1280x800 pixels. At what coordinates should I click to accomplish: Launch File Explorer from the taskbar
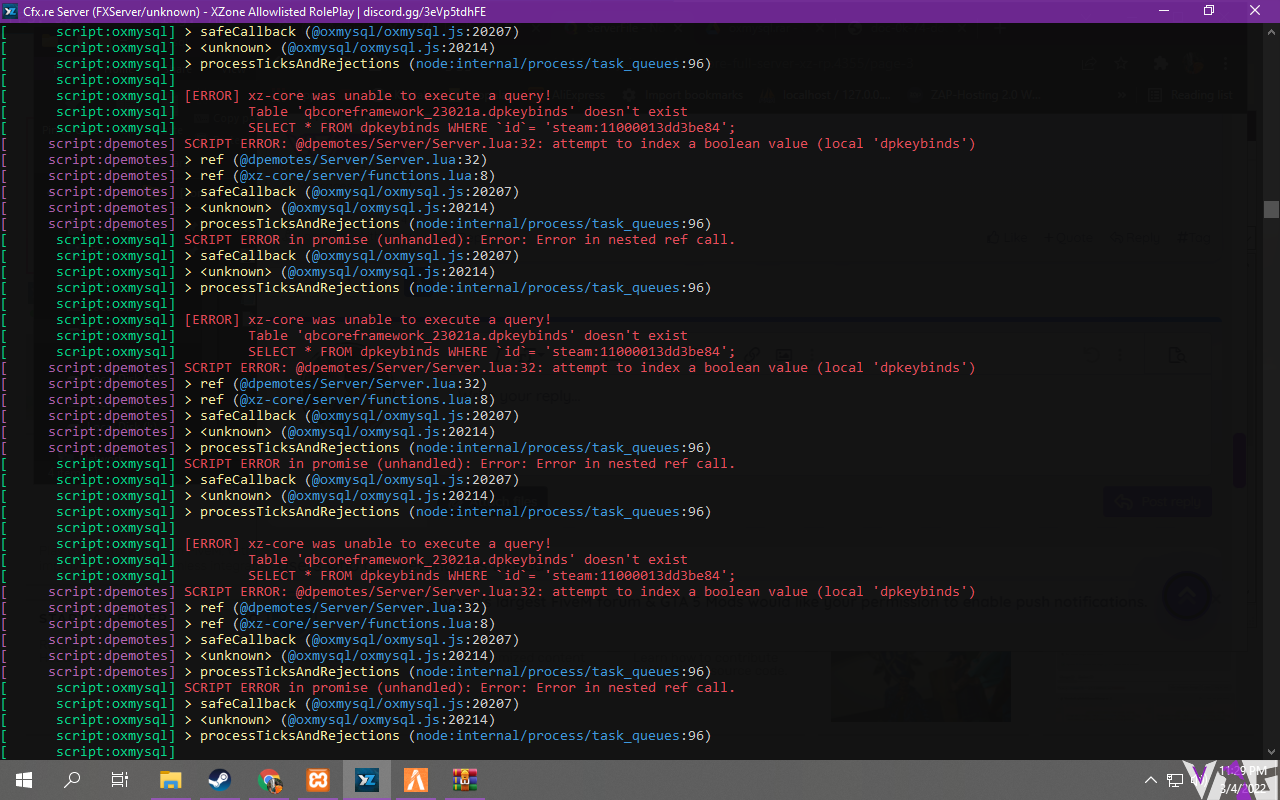[171, 779]
